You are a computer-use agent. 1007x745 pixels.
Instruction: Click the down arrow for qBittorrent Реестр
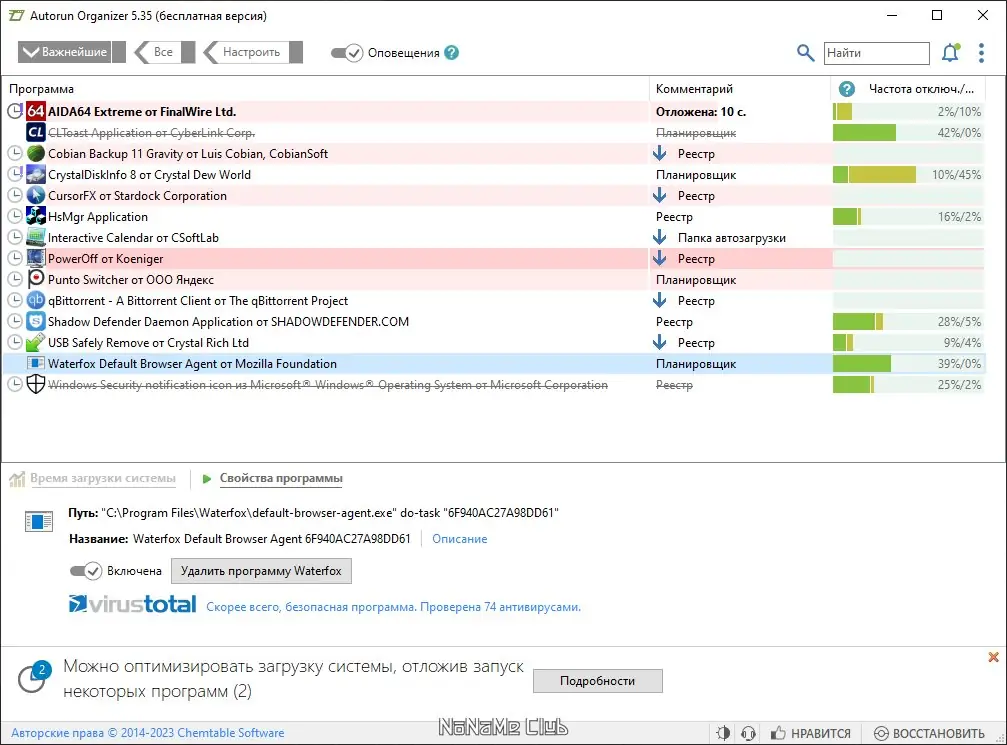[x=660, y=301]
